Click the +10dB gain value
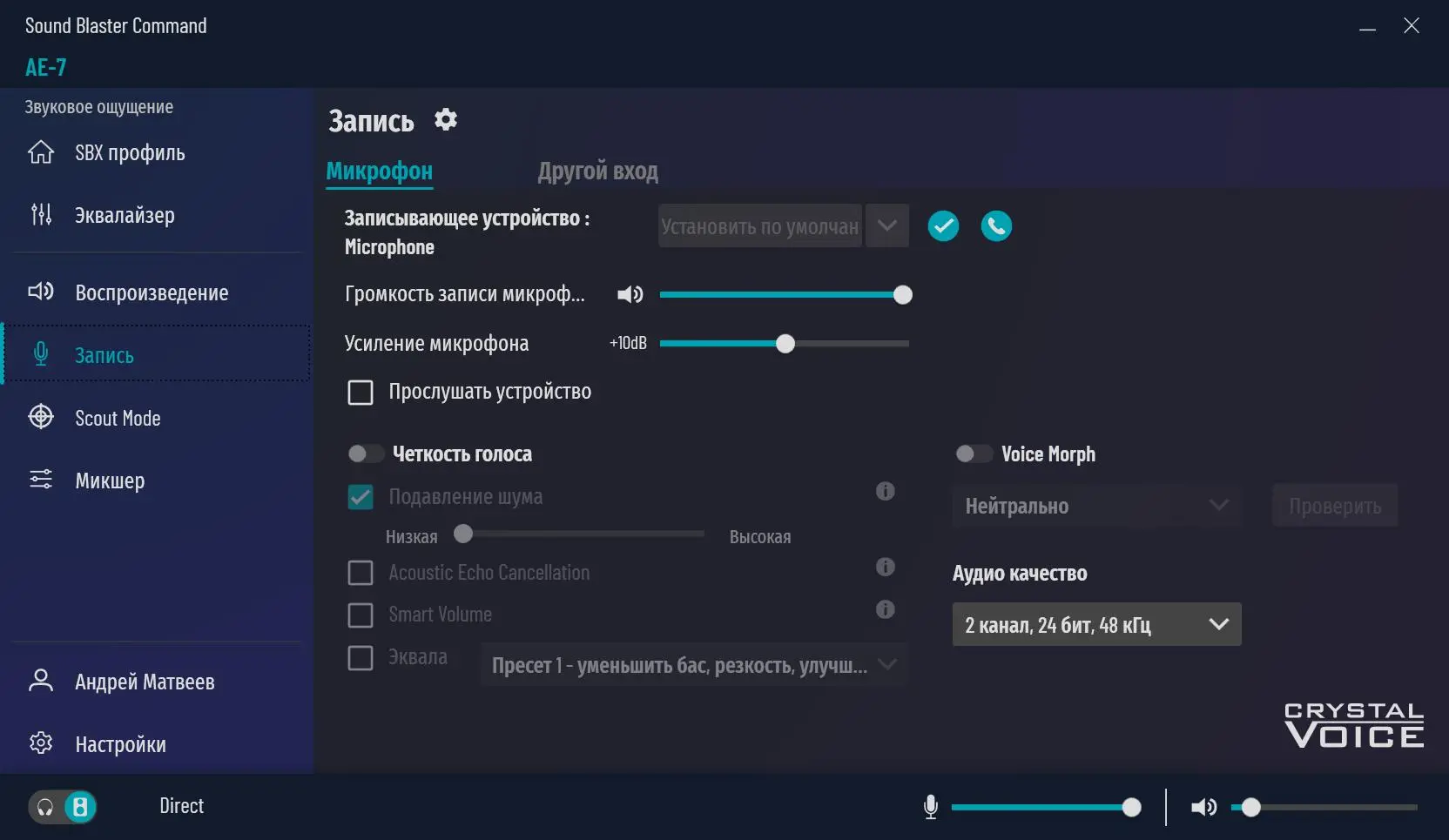1449x840 pixels. point(628,343)
